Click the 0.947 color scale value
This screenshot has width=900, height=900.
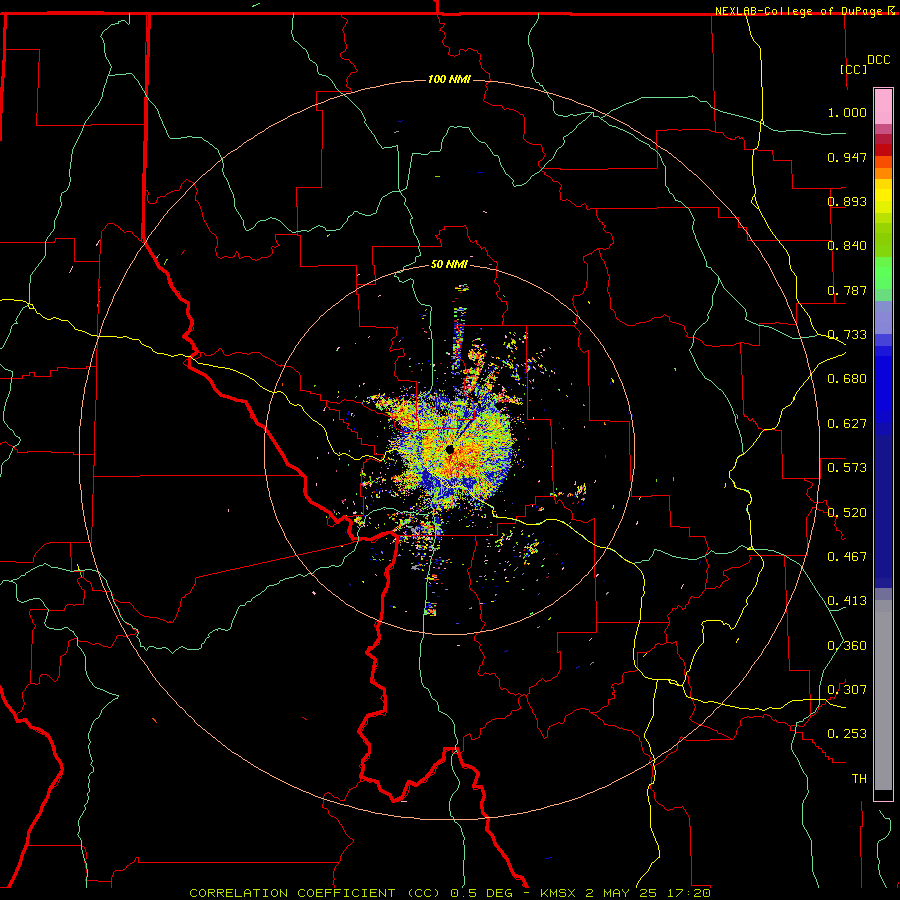point(847,157)
